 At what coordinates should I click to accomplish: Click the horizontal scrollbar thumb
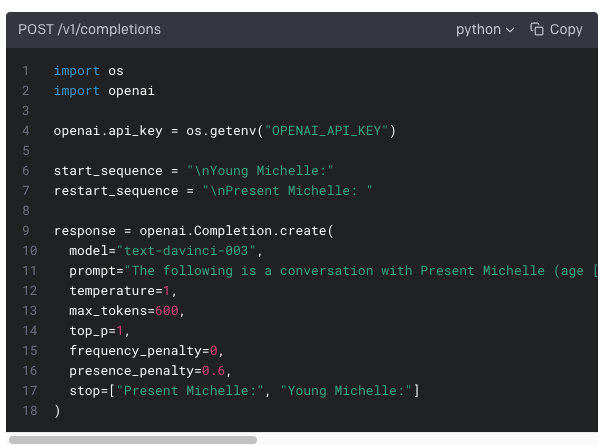pyautogui.click(x=132, y=439)
